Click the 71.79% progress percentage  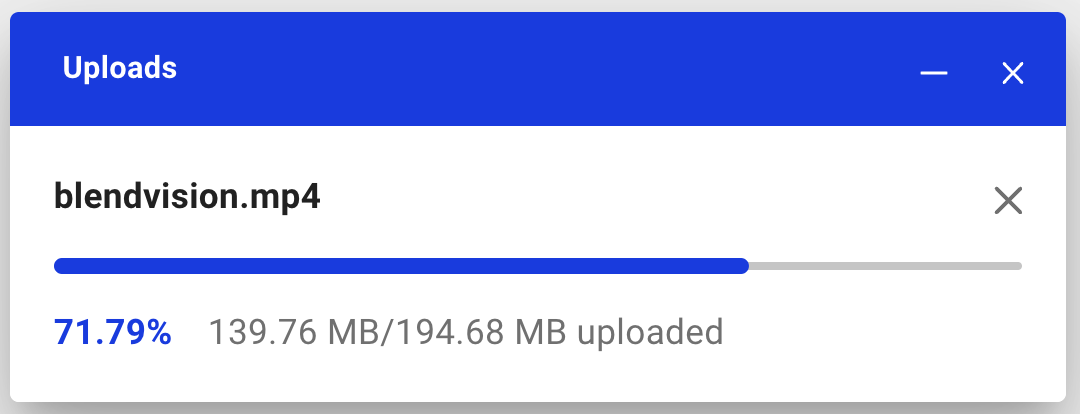(113, 332)
